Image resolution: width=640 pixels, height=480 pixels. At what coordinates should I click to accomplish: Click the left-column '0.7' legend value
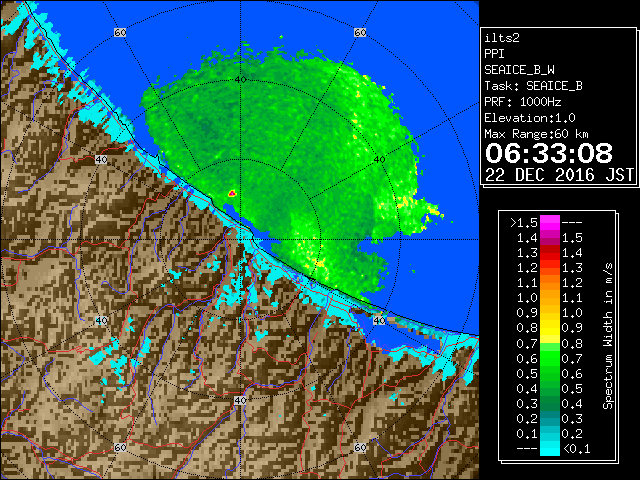[x=527, y=344]
